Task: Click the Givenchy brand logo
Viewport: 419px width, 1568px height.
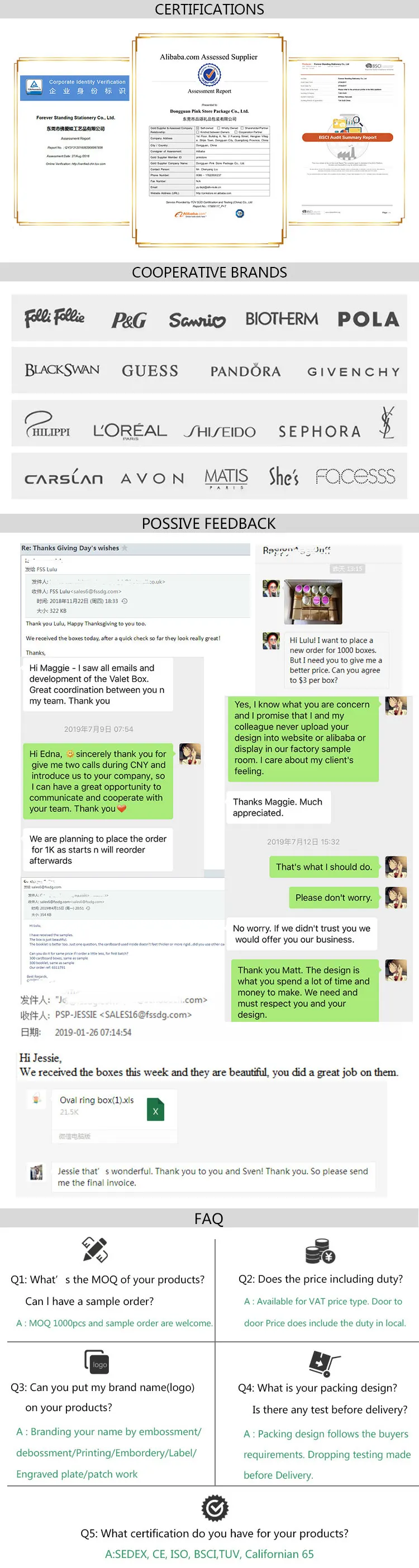Action: [353, 371]
